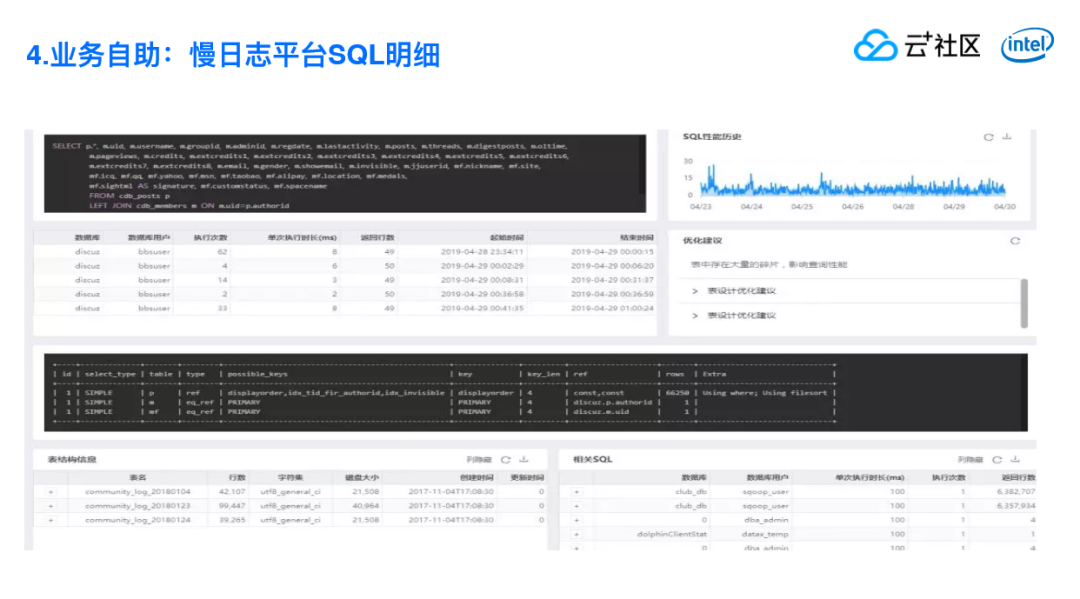Open 列隐藏 in 表结构信息 panel
The image size is (1080, 599).
point(479,460)
